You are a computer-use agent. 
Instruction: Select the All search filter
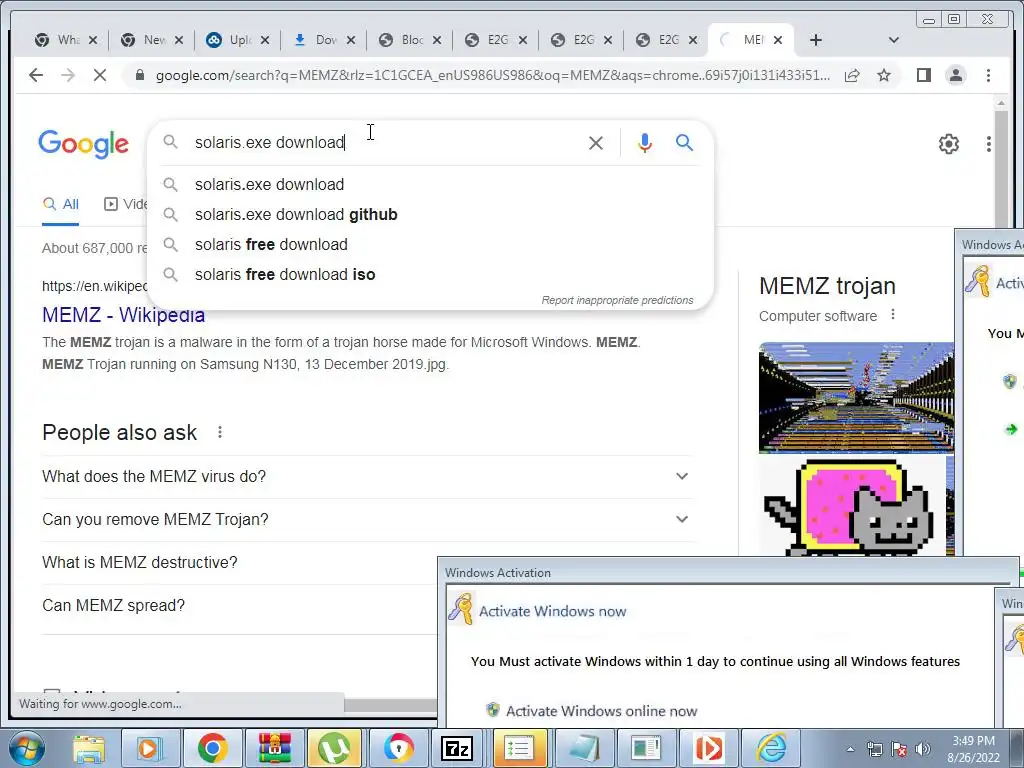point(61,204)
